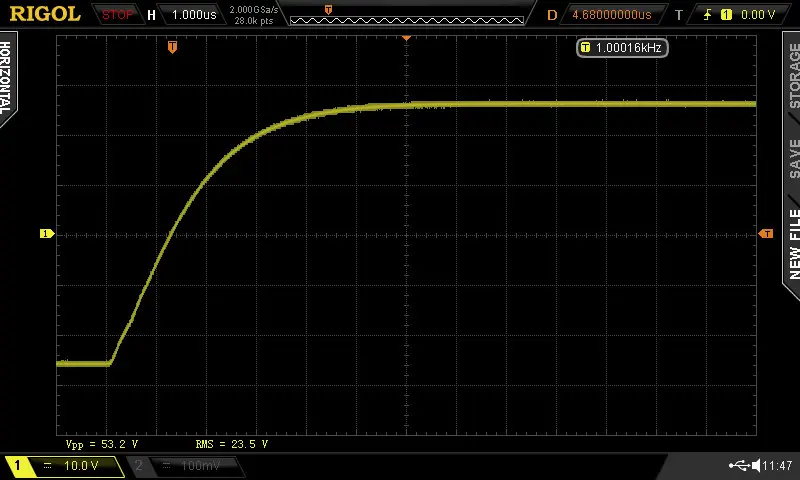The width and height of the screenshot is (800, 480).
Task: Click the 2.000GSa/s sample rate readout
Action: coord(254,10)
